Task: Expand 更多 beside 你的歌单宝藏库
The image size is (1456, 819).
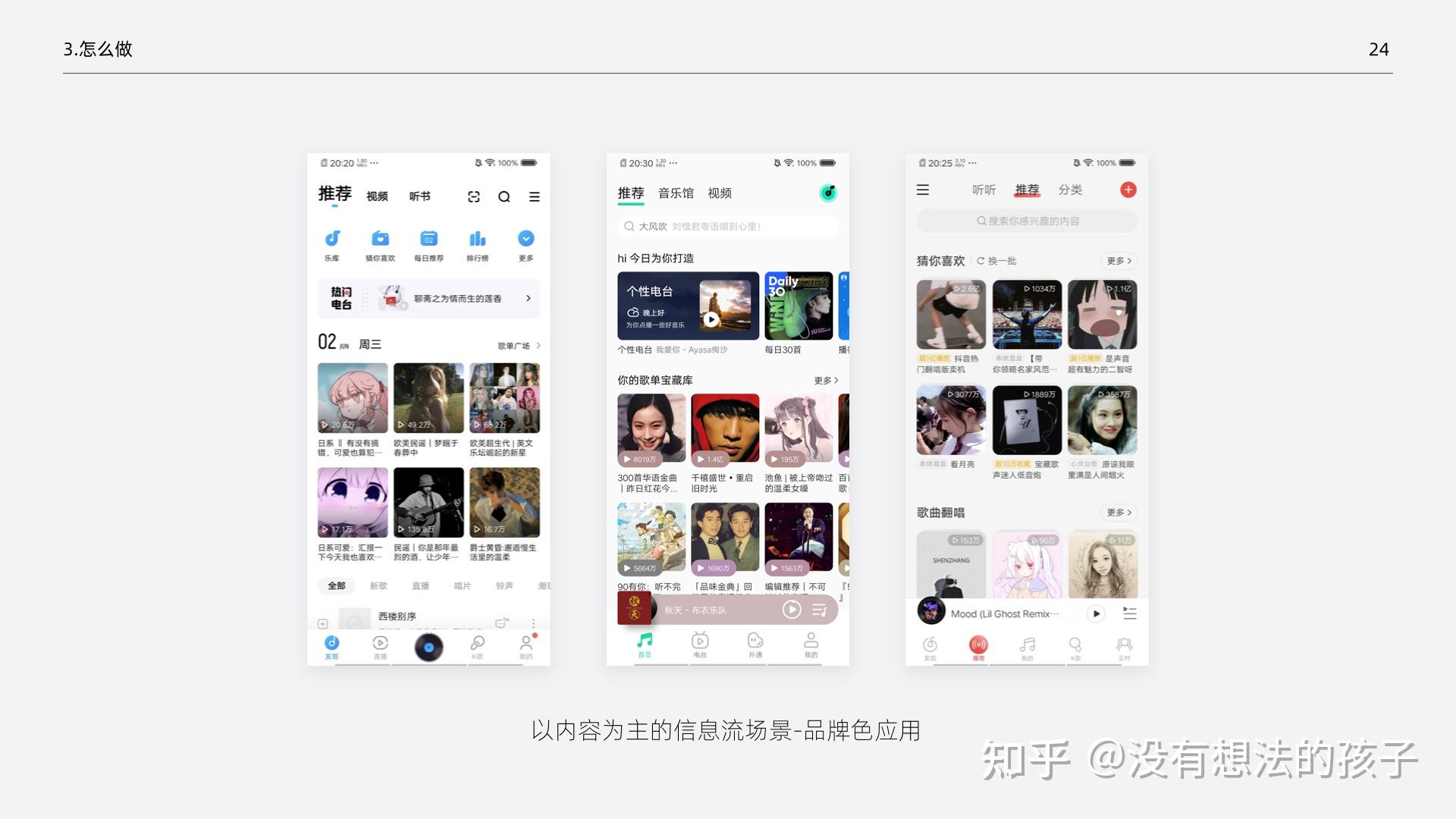Action: (x=826, y=381)
